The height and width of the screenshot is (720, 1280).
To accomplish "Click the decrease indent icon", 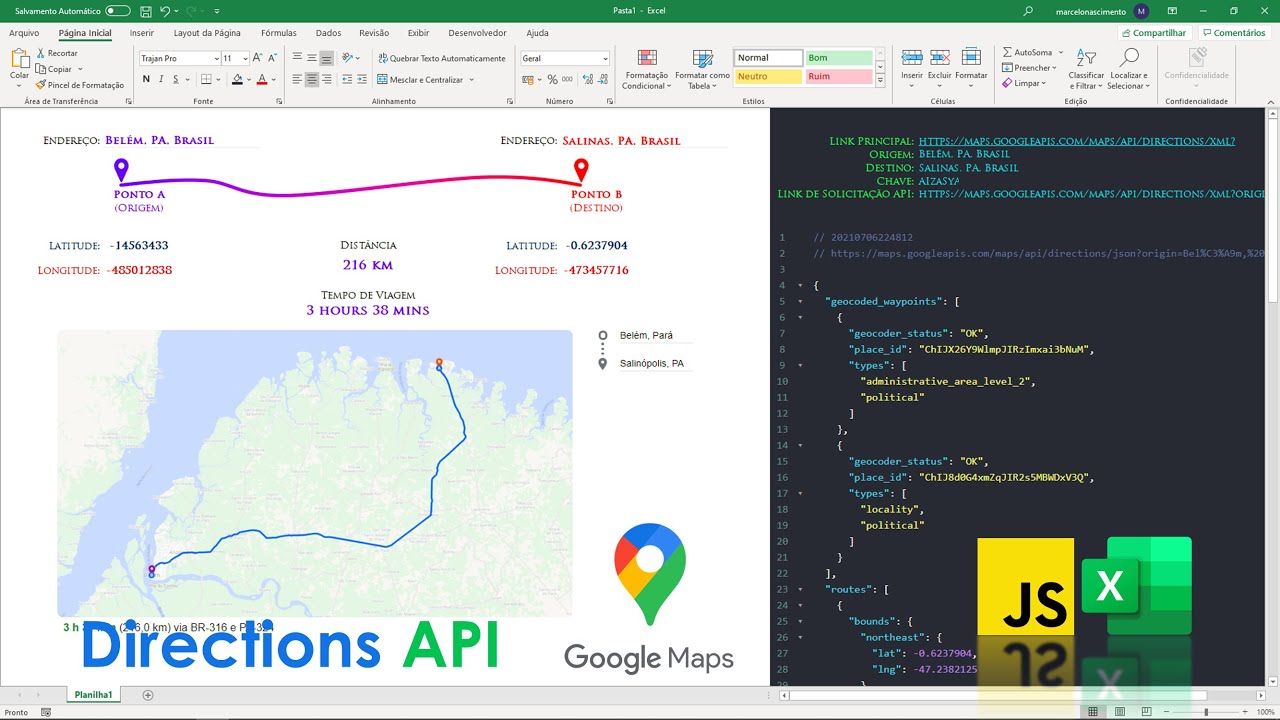I will click(346, 79).
